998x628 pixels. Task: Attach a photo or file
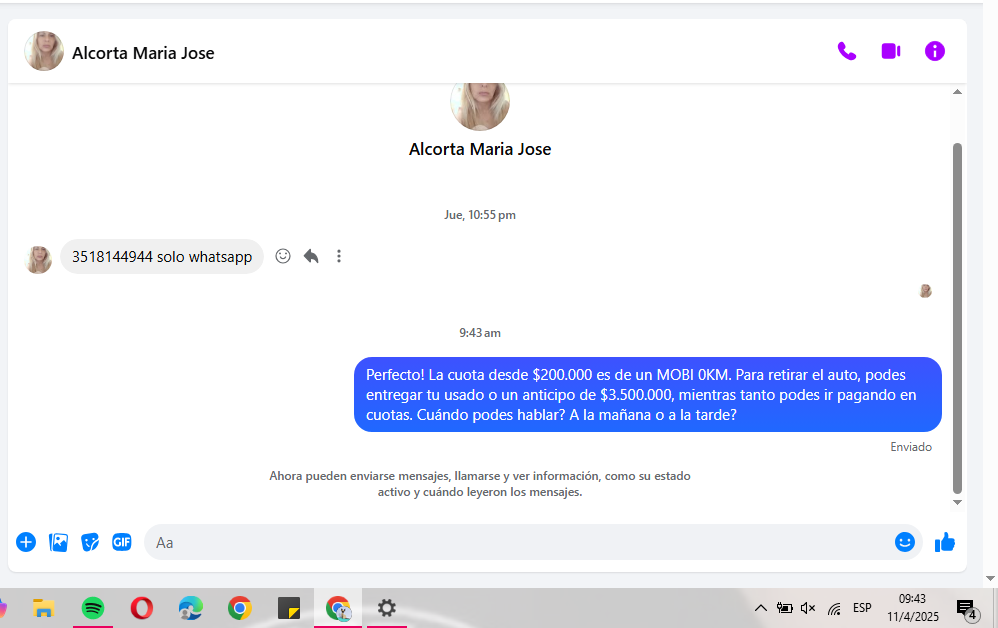click(x=59, y=542)
